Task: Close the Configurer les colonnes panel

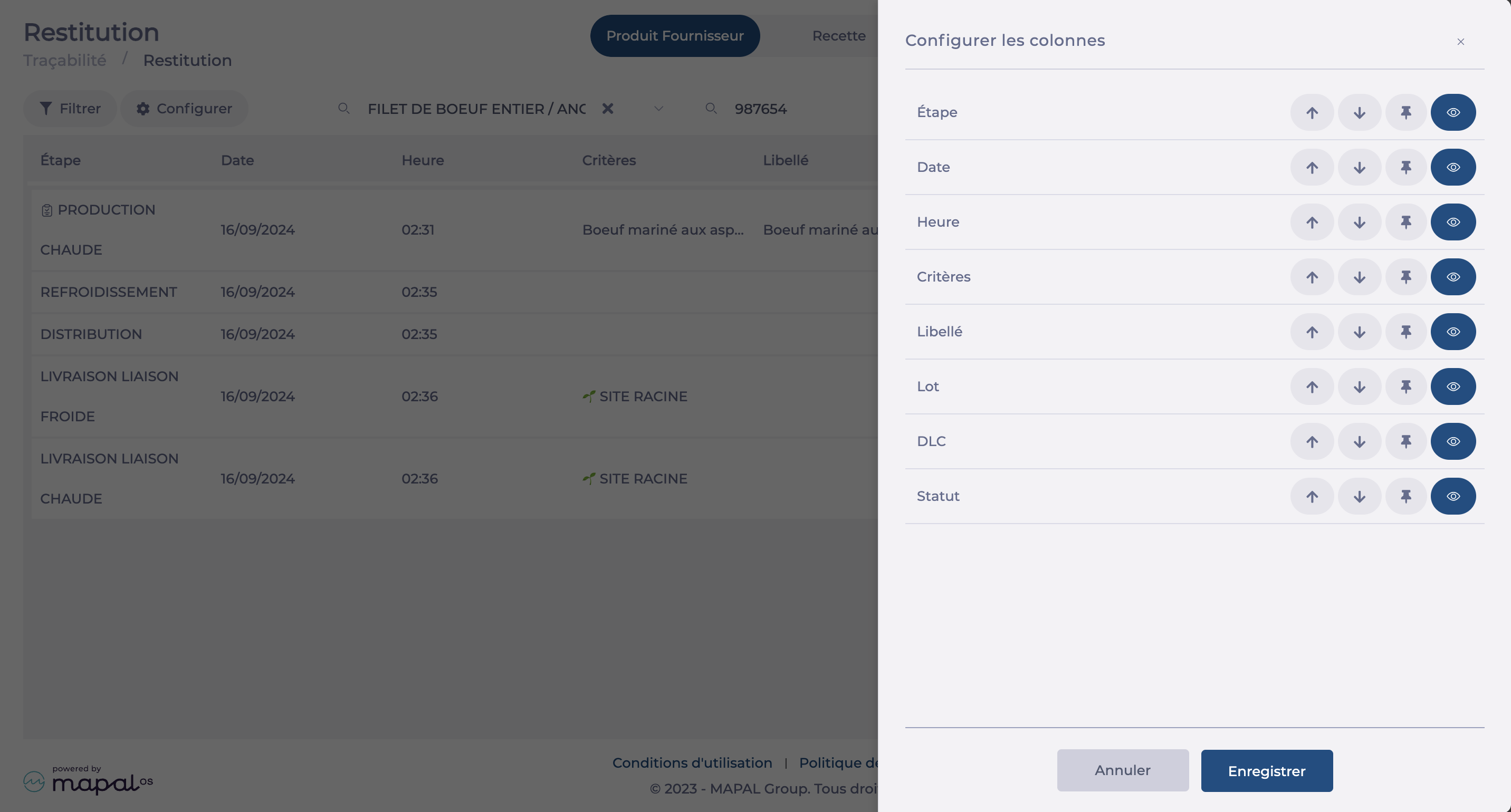Action: pos(1460,42)
